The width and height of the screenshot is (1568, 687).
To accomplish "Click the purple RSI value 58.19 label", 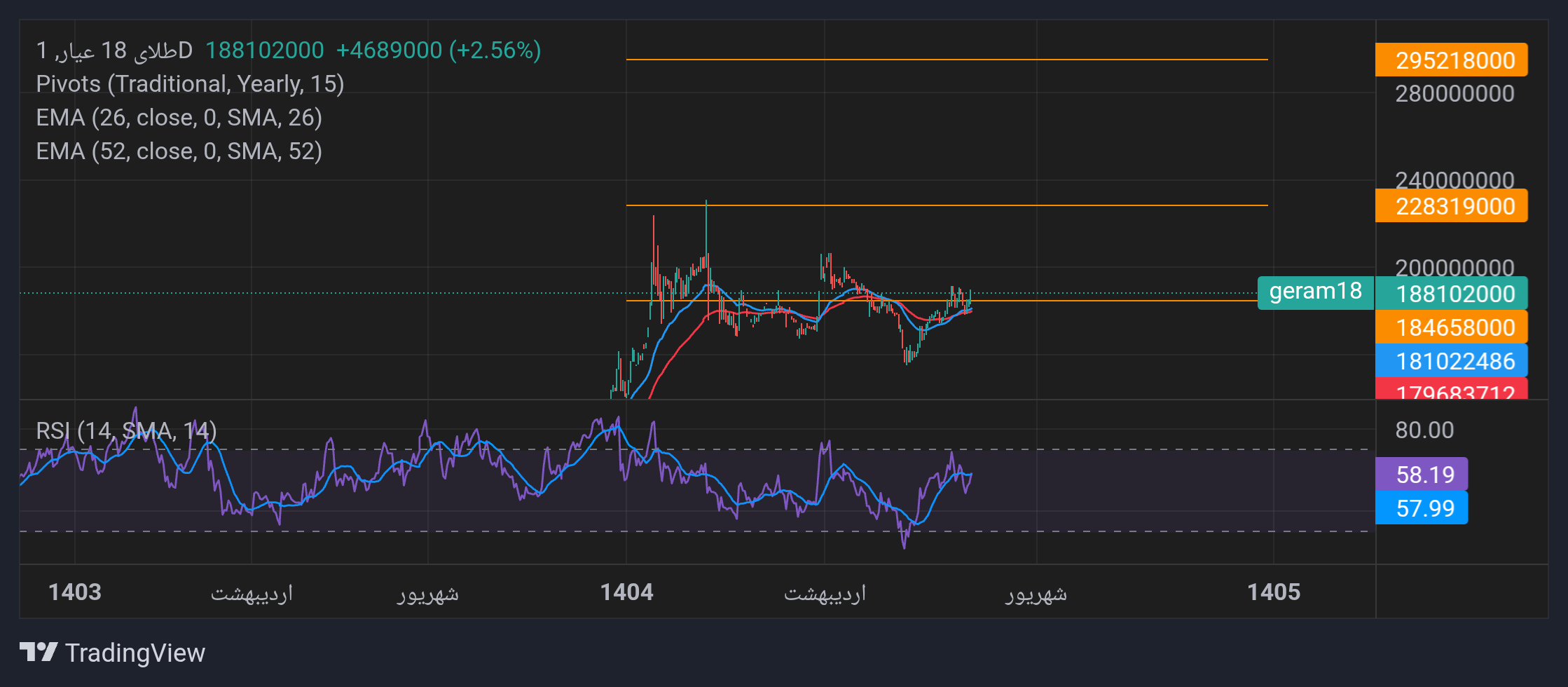I will pyautogui.click(x=1422, y=475).
